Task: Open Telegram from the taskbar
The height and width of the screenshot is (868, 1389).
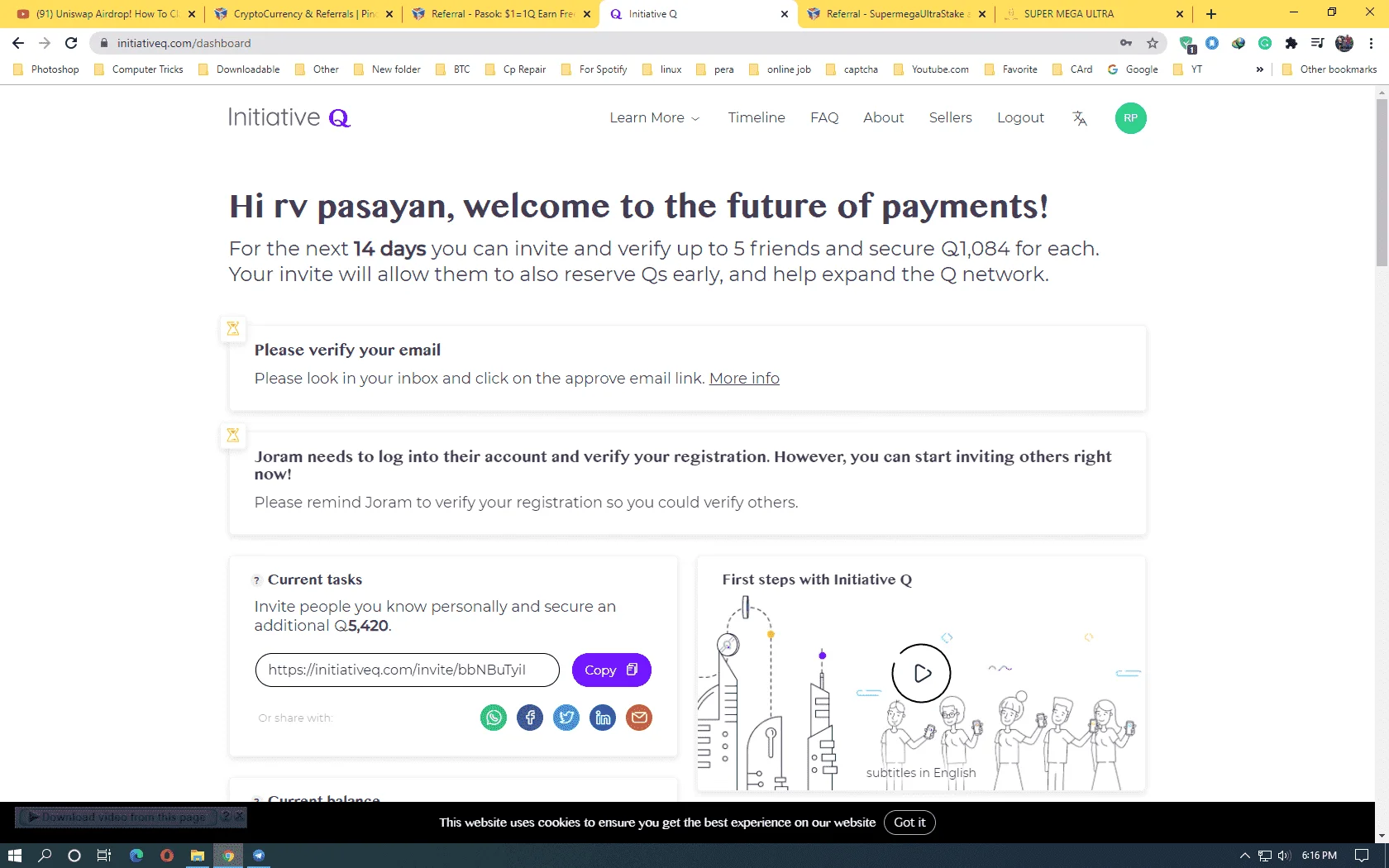Action: coord(259,856)
